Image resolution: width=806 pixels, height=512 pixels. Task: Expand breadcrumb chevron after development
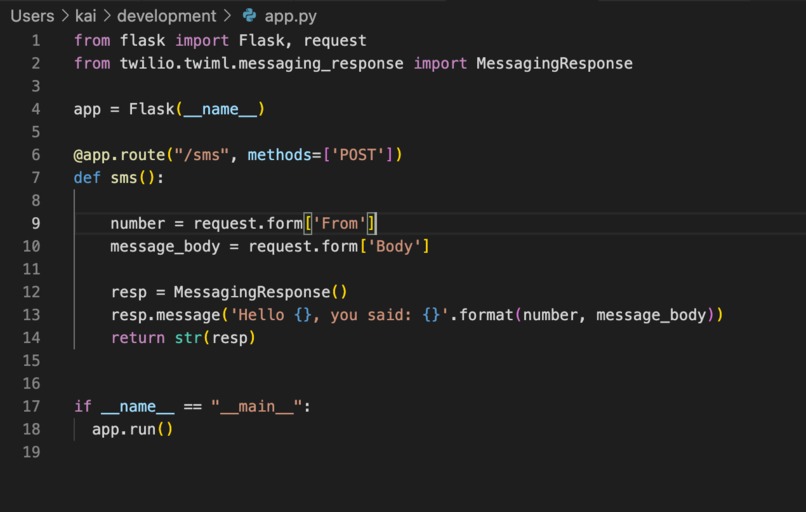227,16
